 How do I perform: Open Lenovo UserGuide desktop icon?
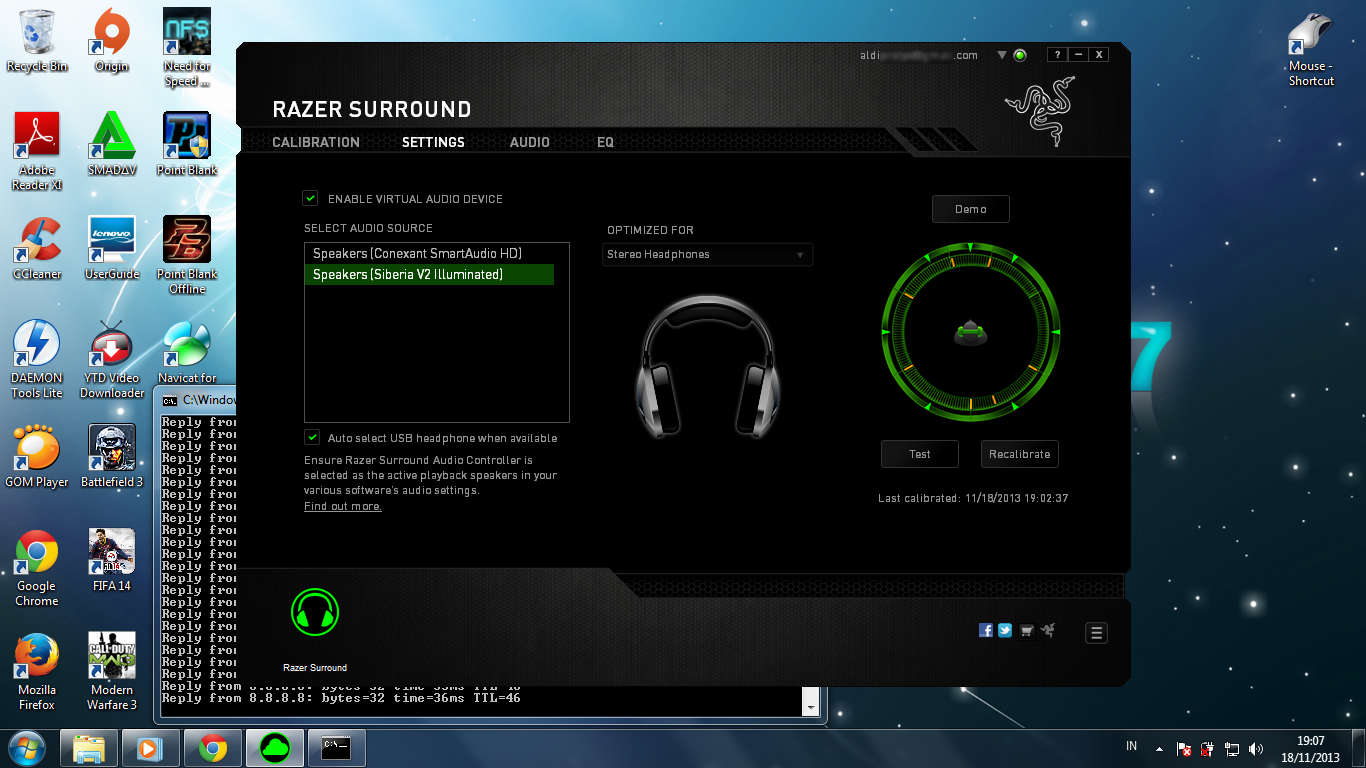pos(111,248)
